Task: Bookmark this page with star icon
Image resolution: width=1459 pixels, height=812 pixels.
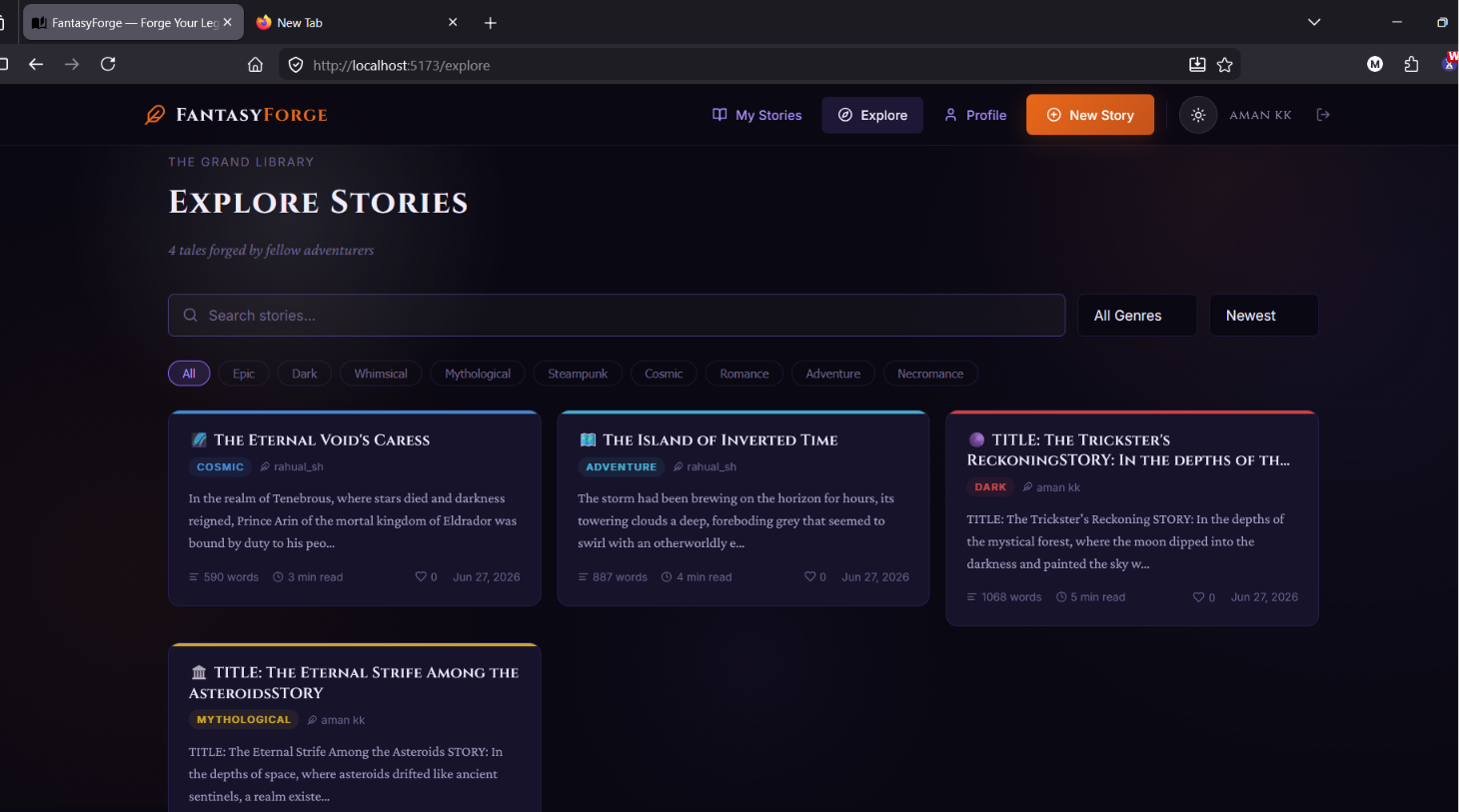Action: point(1225,65)
